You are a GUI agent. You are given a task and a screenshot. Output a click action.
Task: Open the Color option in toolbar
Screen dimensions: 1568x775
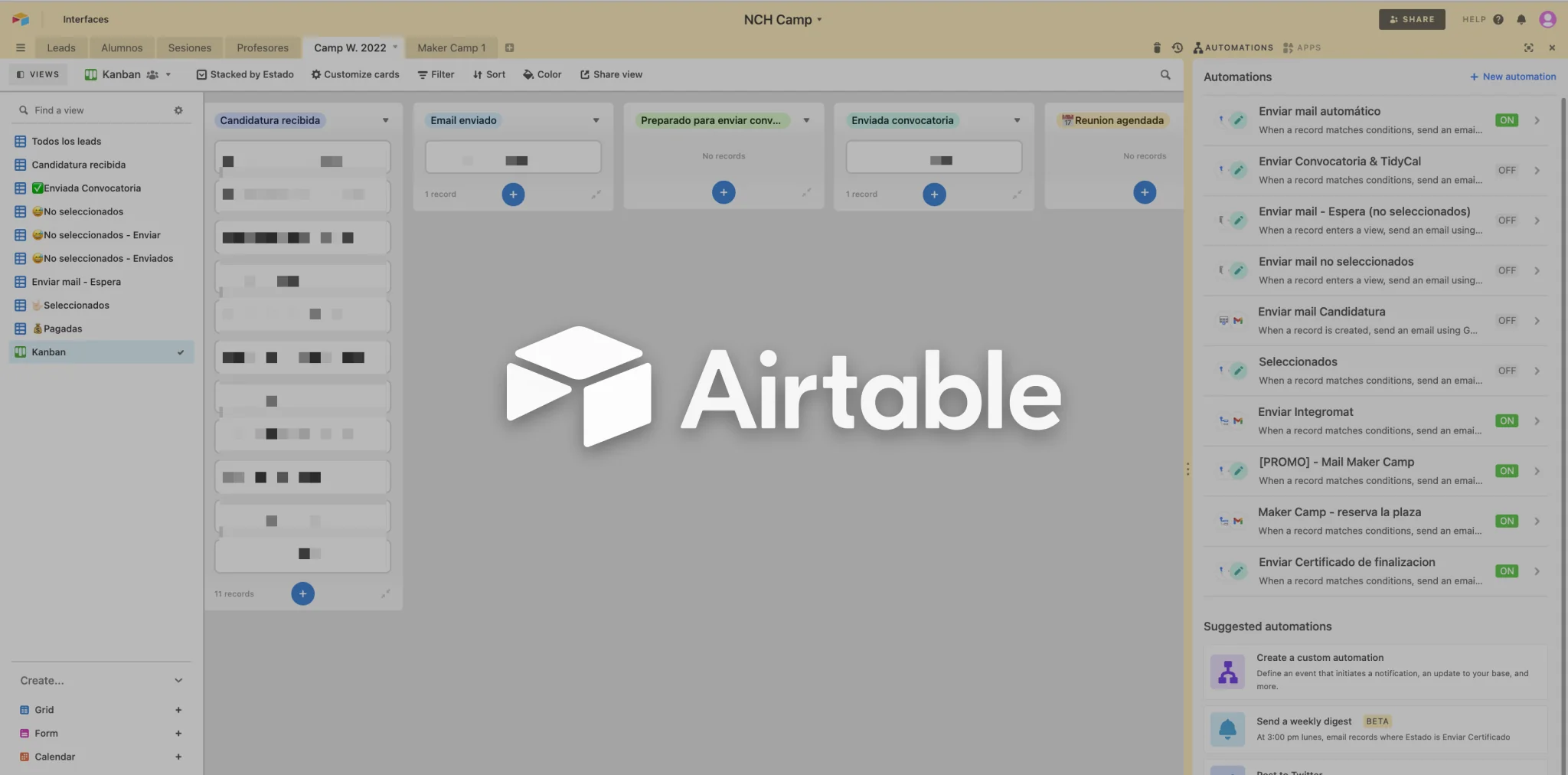(x=542, y=74)
